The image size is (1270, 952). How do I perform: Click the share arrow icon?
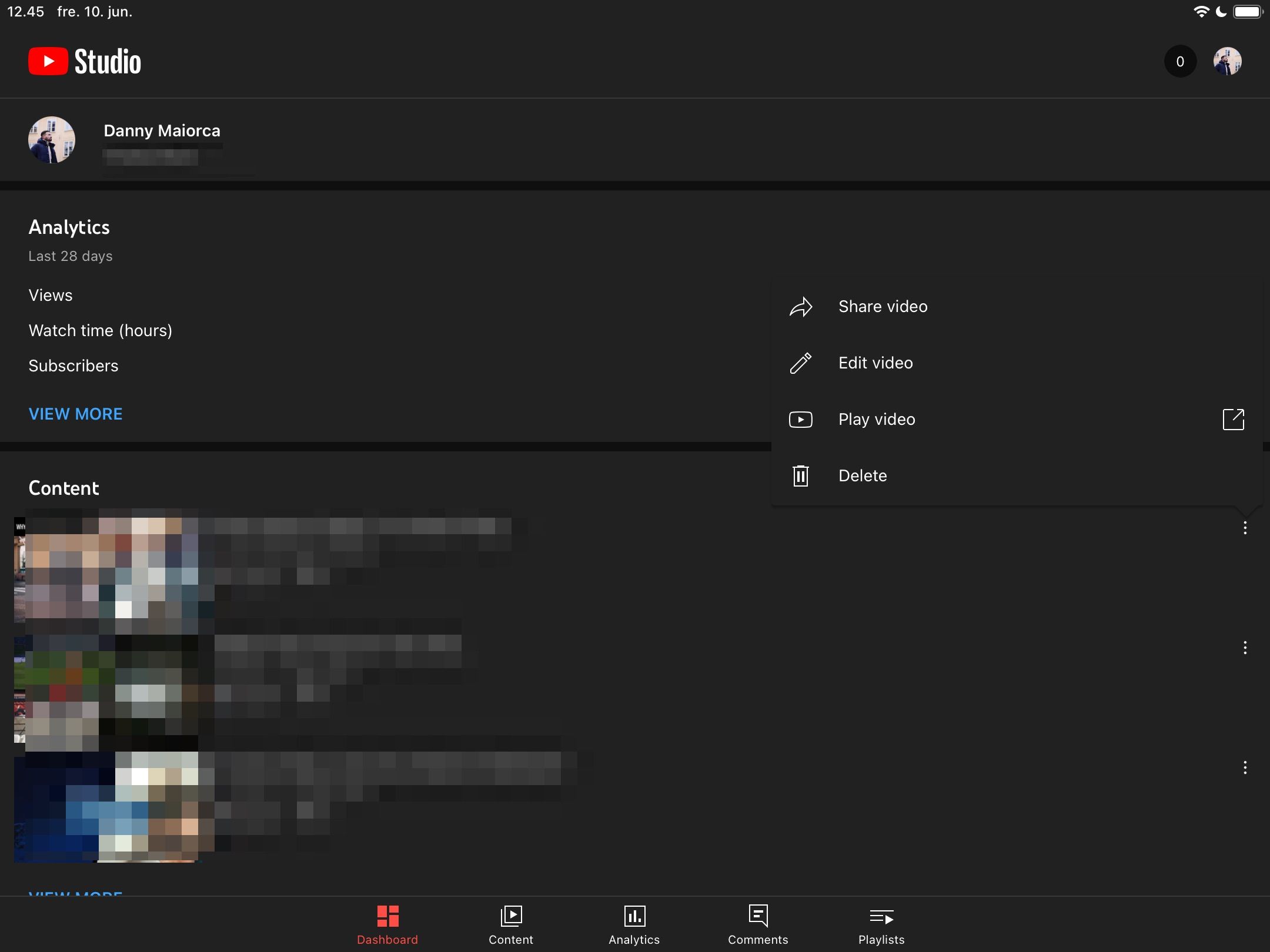click(801, 307)
